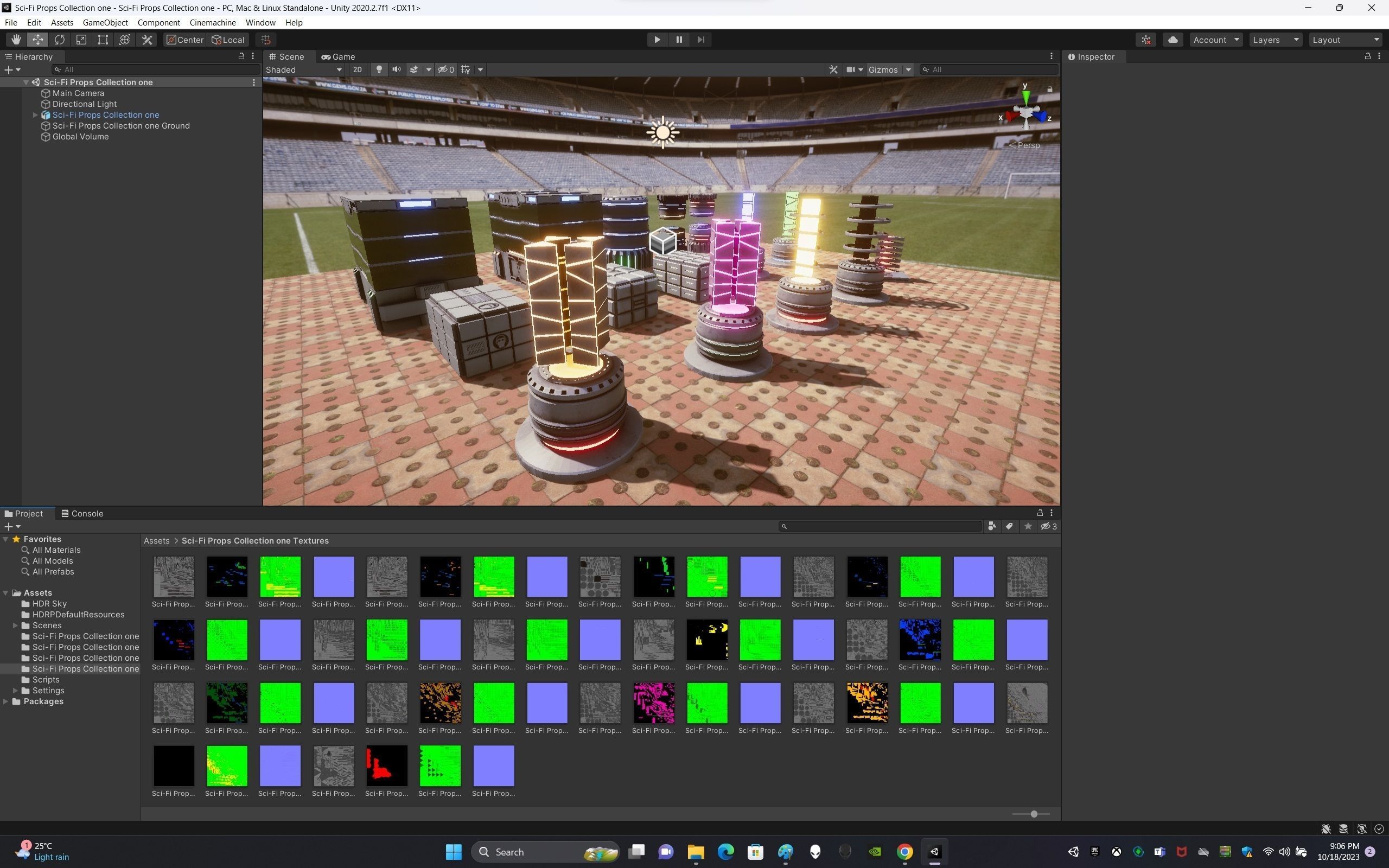Click the Pause button
This screenshot has height=868, width=1389.
pyautogui.click(x=679, y=40)
